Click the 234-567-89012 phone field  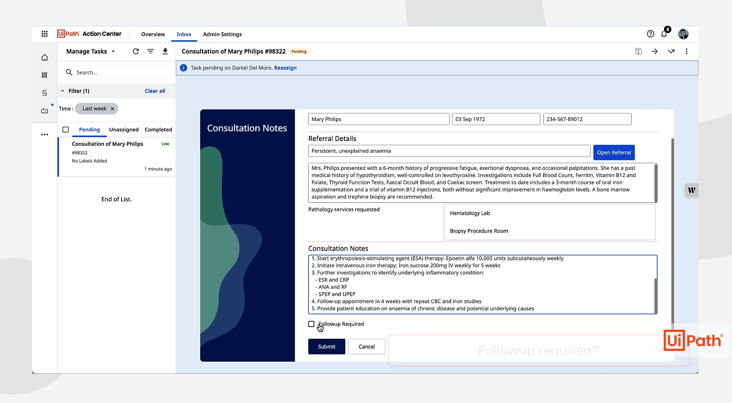coord(587,119)
